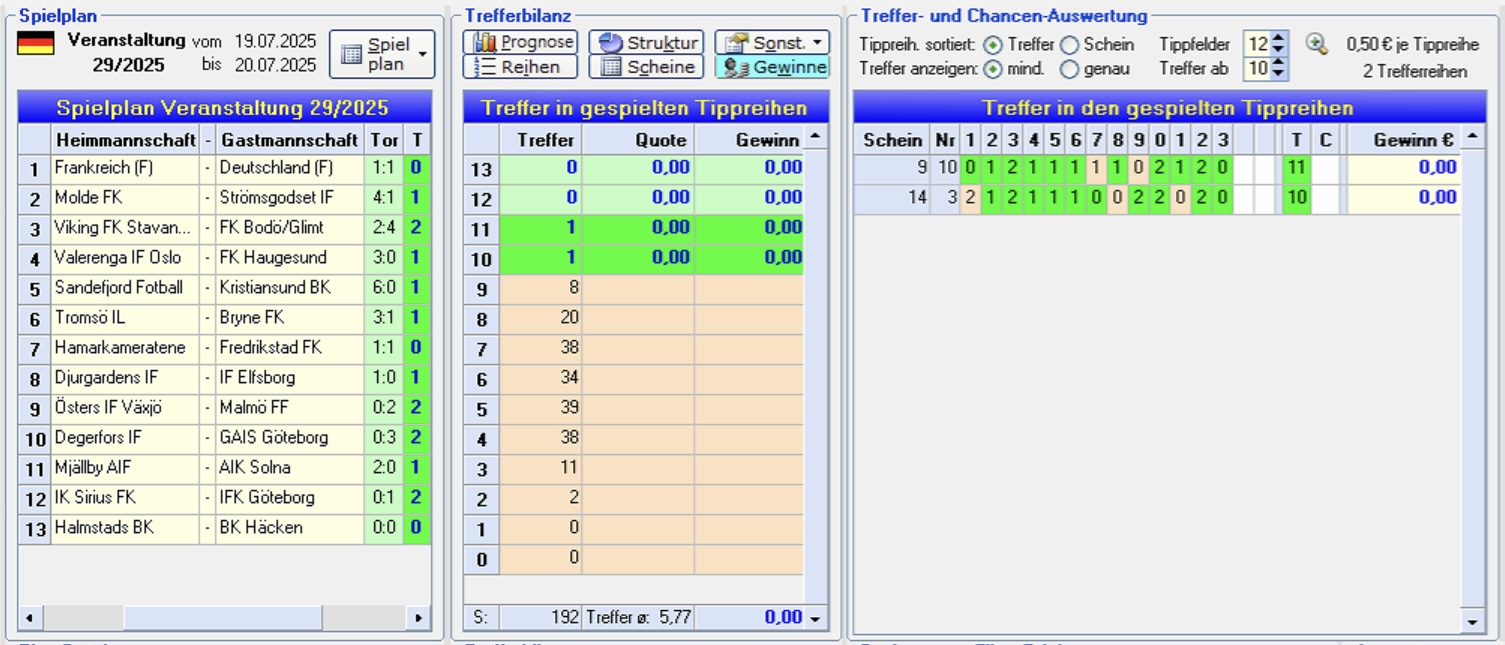The height and width of the screenshot is (645, 1505).
Task: Click the Schein column header
Action: pos(892,139)
